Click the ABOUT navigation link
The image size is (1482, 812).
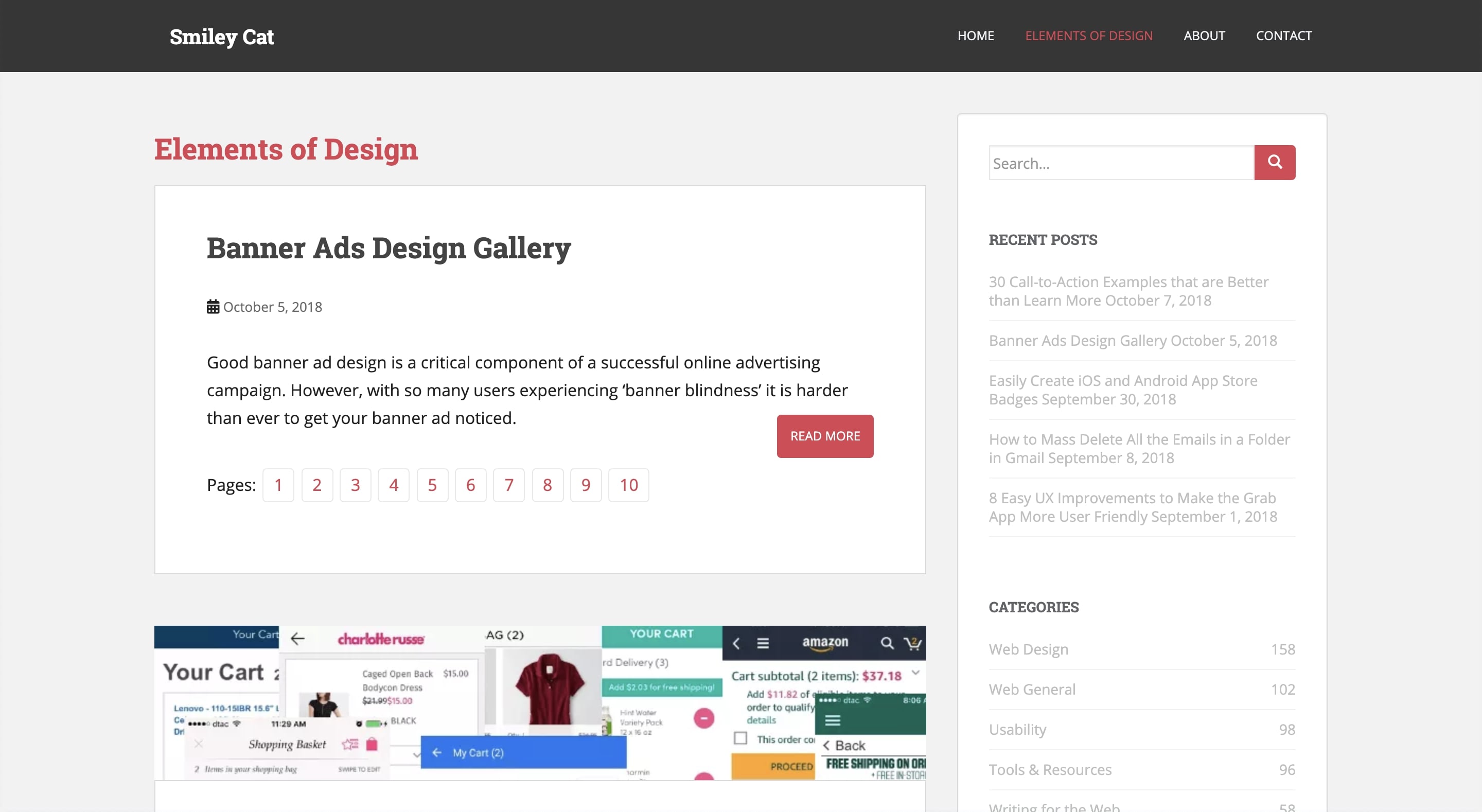(x=1205, y=35)
